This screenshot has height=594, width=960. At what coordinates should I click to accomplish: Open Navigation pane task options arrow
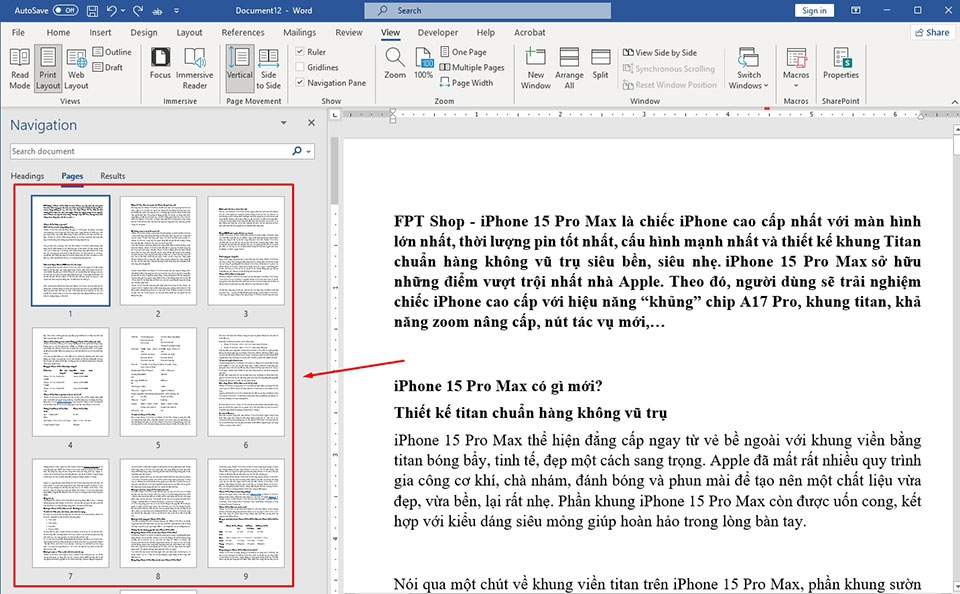point(283,123)
